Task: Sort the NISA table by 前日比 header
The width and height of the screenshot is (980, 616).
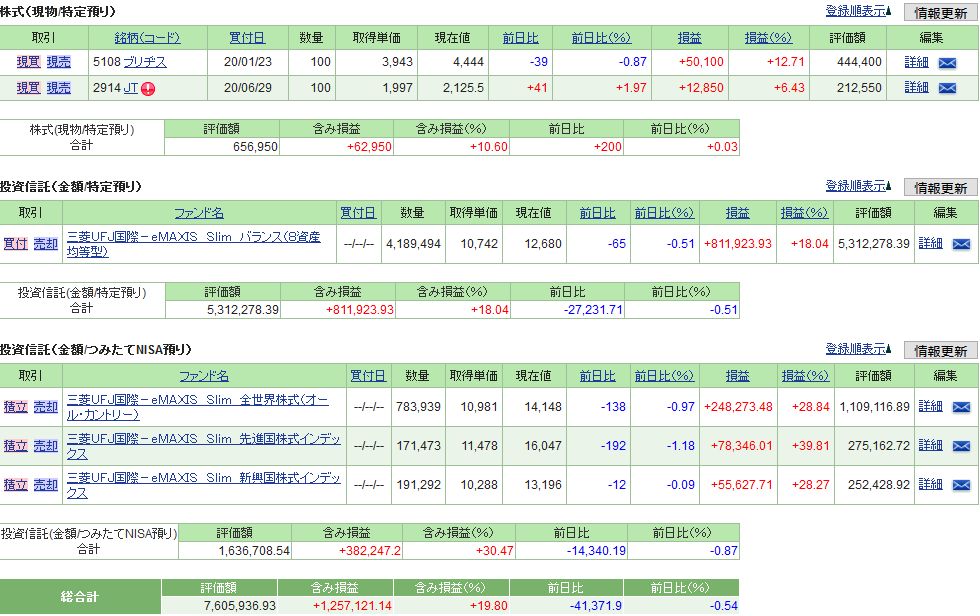Action: click(x=597, y=376)
